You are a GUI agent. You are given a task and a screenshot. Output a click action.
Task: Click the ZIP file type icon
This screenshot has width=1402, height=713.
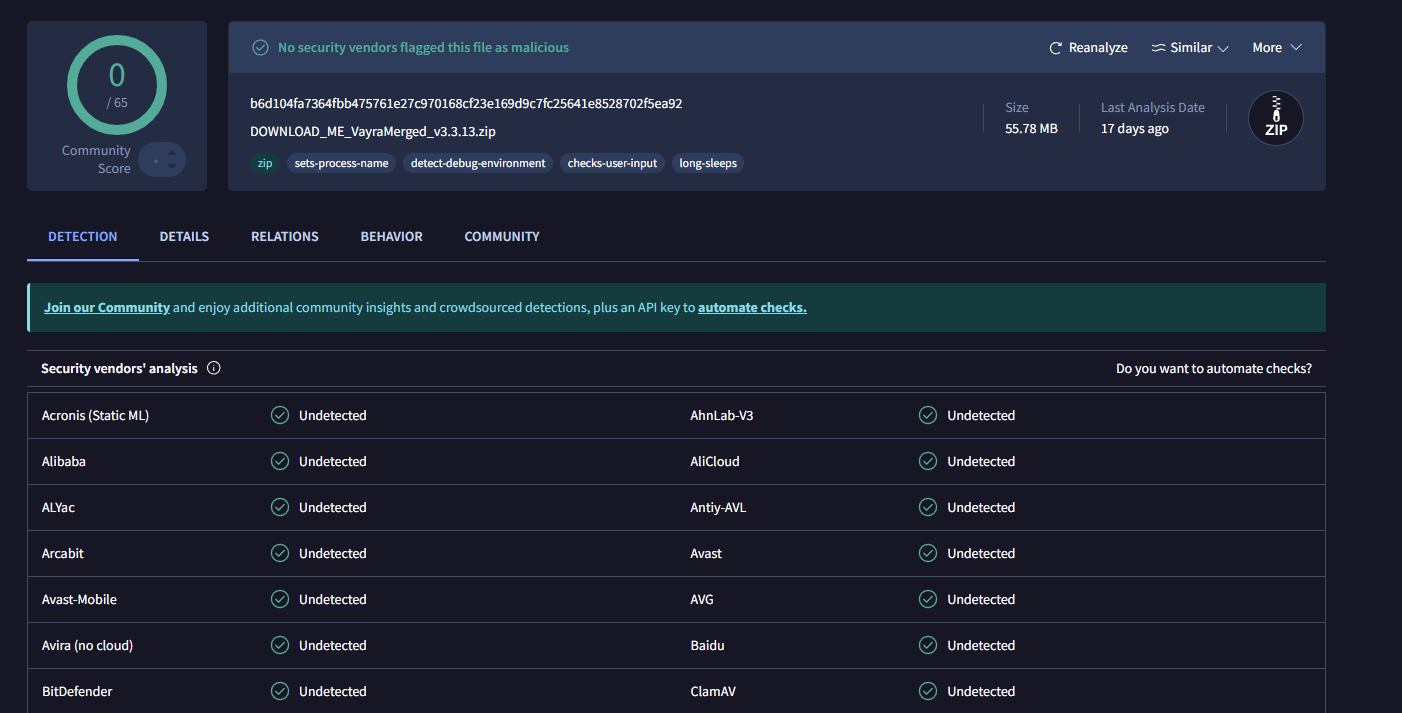pyautogui.click(x=1275, y=118)
